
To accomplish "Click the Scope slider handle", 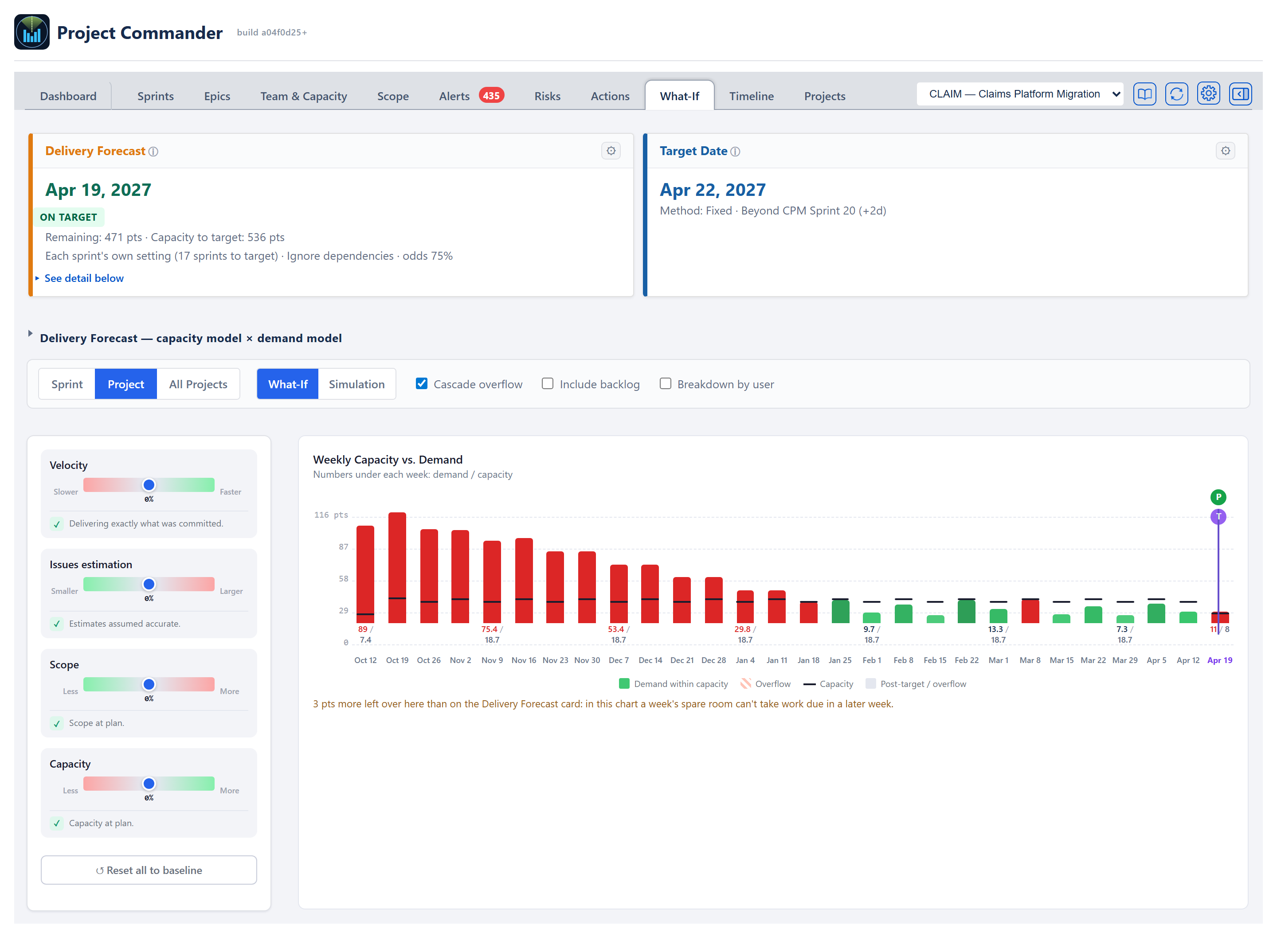I will [x=149, y=685].
